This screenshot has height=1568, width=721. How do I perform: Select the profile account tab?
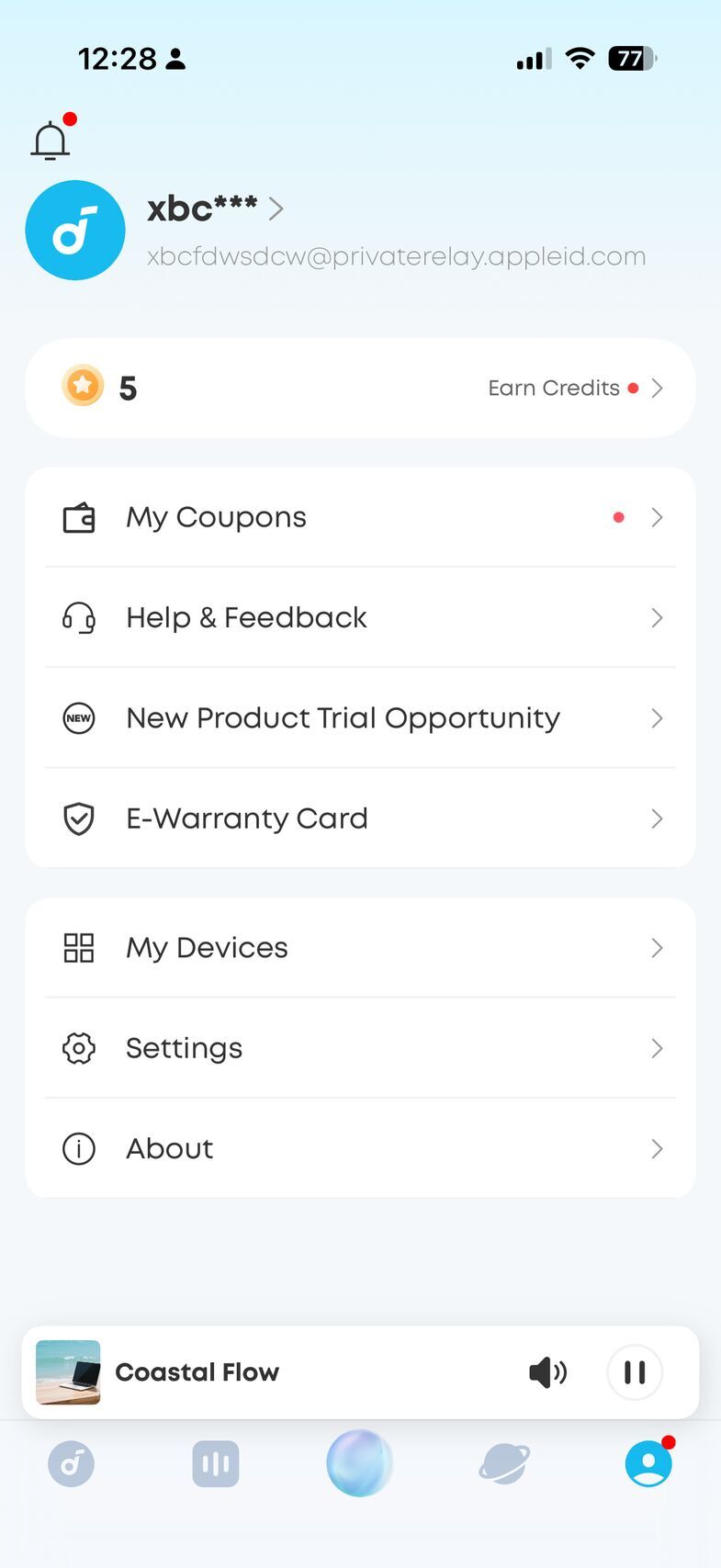tap(648, 1464)
